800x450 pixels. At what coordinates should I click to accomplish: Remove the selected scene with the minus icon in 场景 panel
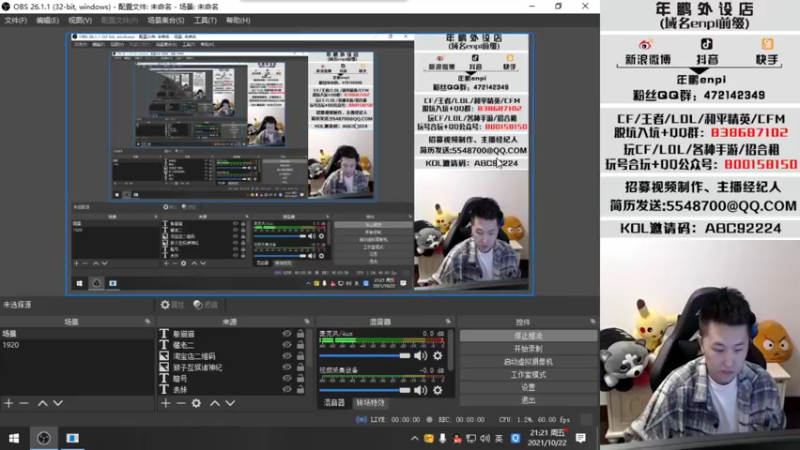click(24, 403)
